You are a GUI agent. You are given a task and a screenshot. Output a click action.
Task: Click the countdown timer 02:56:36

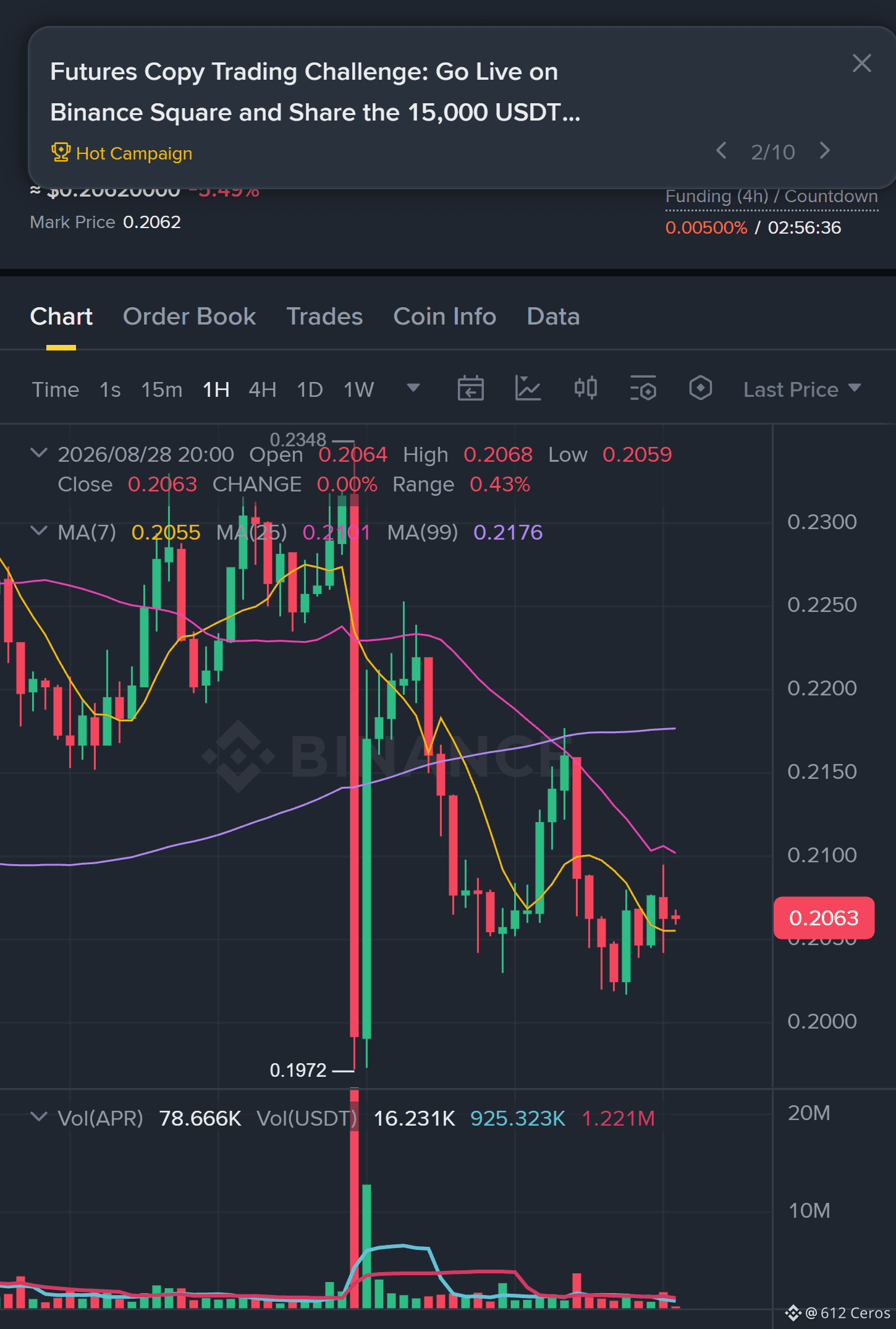(805, 227)
